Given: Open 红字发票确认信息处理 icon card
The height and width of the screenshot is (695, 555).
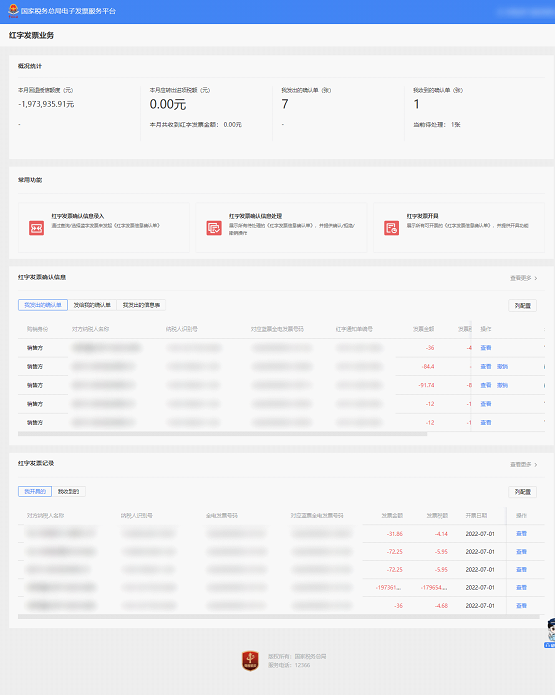Looking at the screenshot, I should tap(214, 228).
